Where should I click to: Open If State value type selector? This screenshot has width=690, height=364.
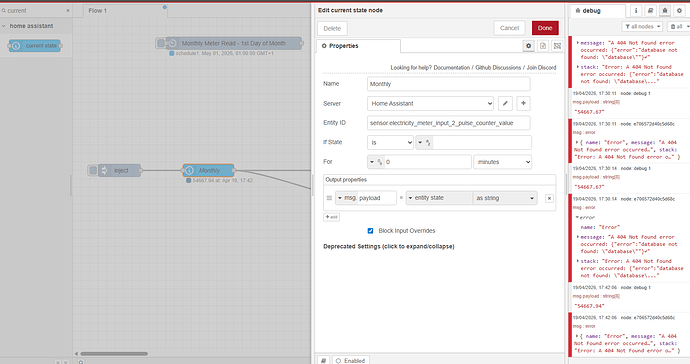click(425, 143)
